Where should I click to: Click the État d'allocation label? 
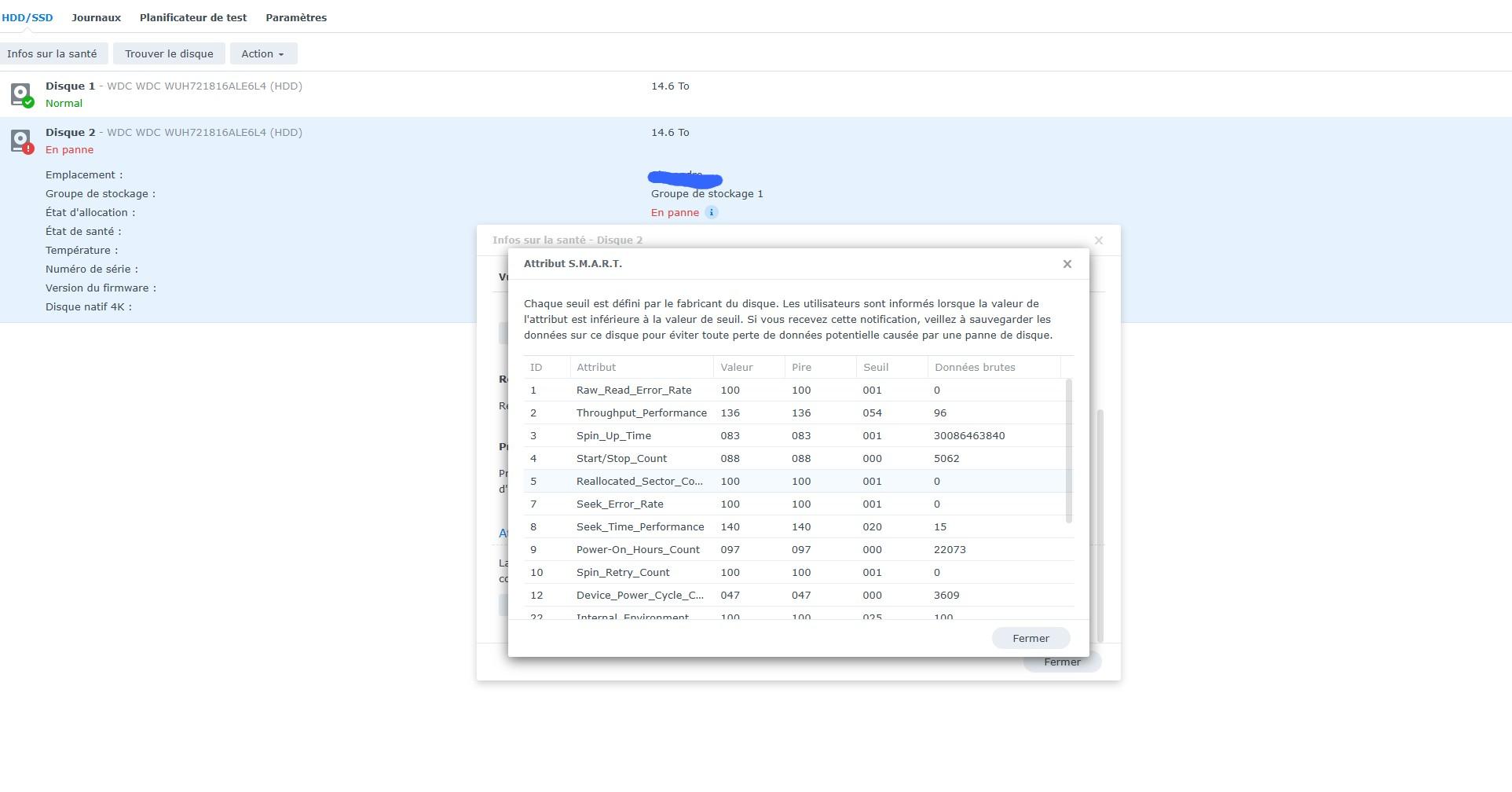click(x=90, y=212)
